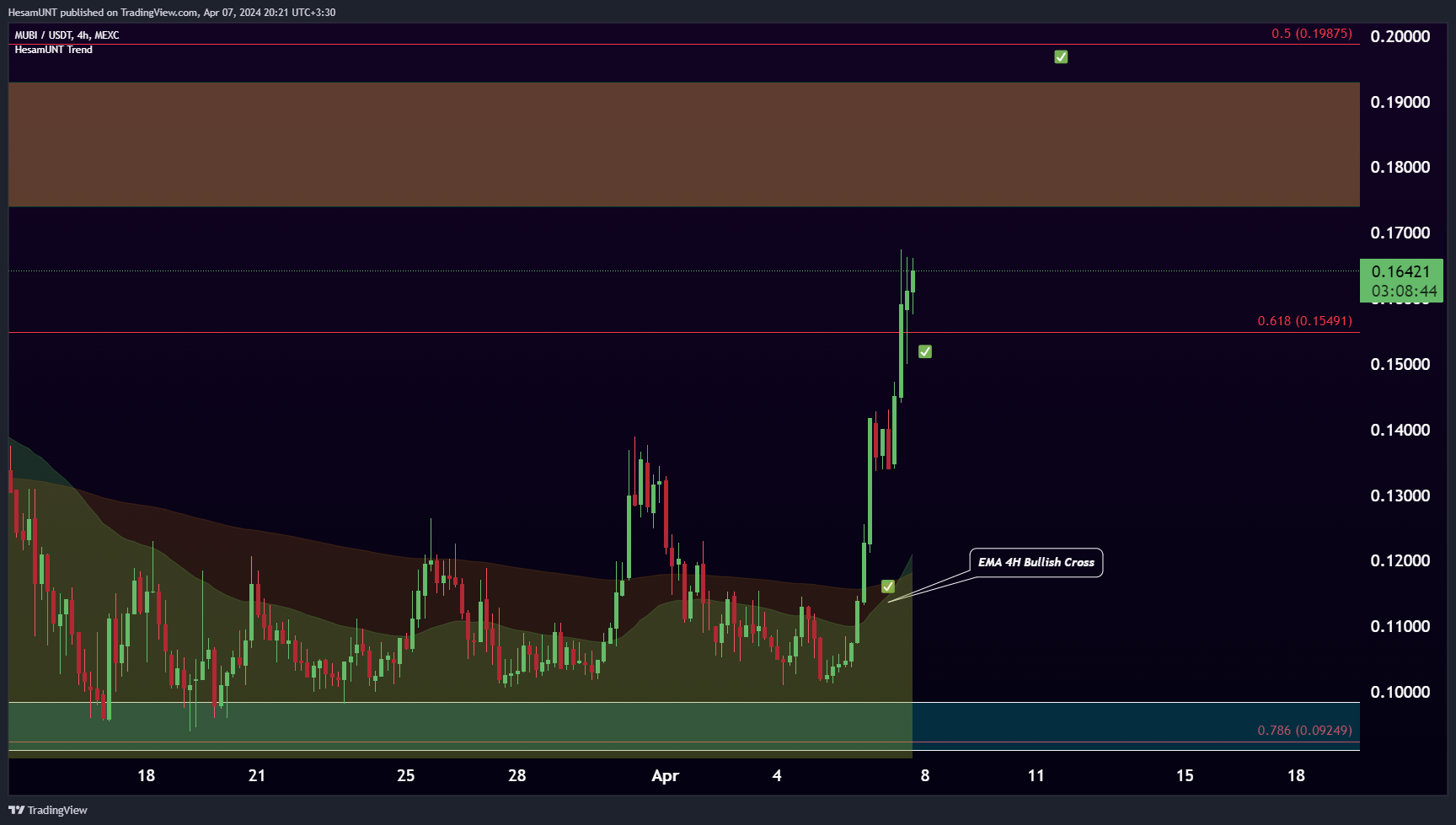Select the 0.5 (0.19875) Fibonacci label
Screen dimensions: 1456x825
[1311, 34]
